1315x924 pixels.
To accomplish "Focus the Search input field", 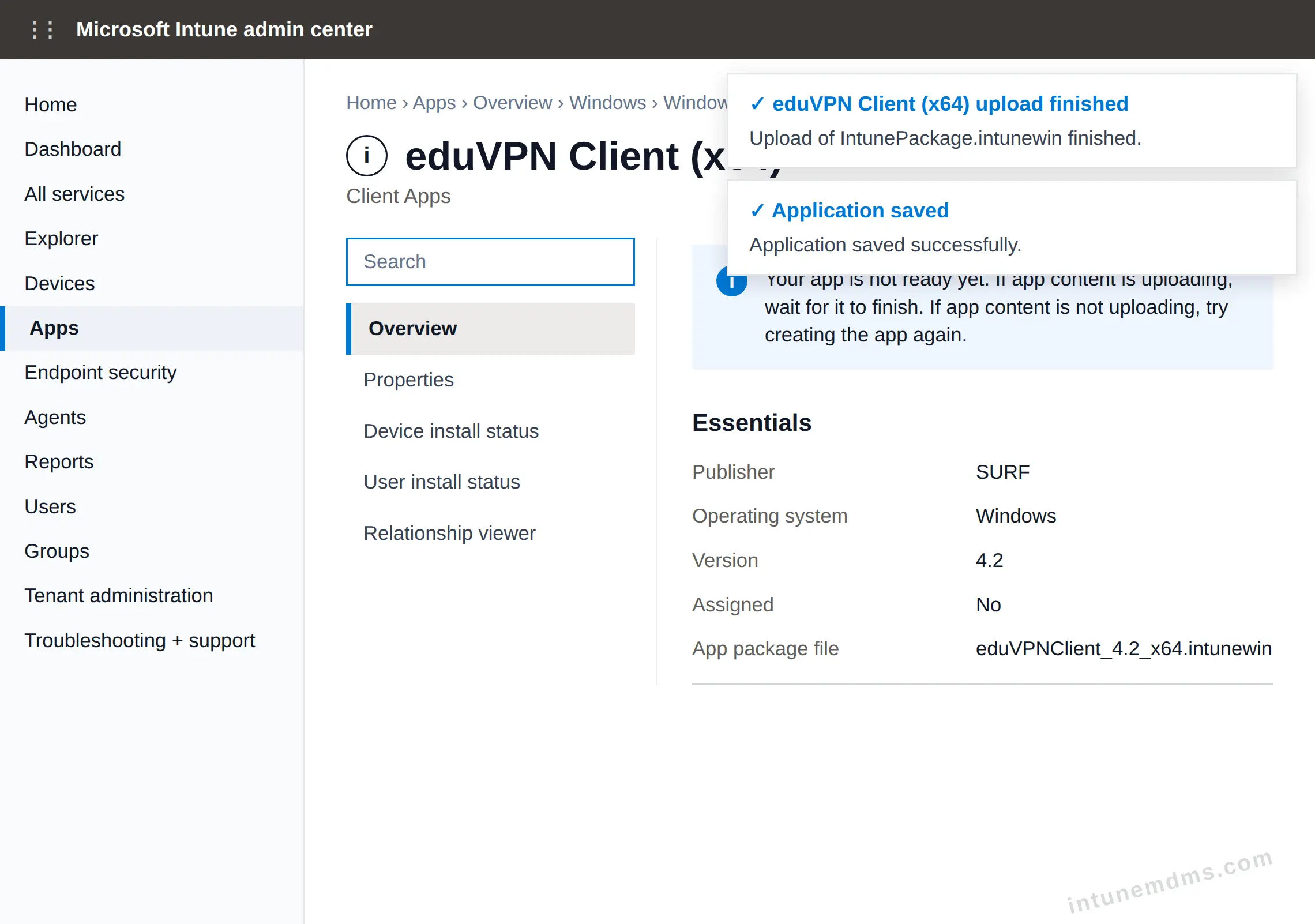I will click(490, 262).
